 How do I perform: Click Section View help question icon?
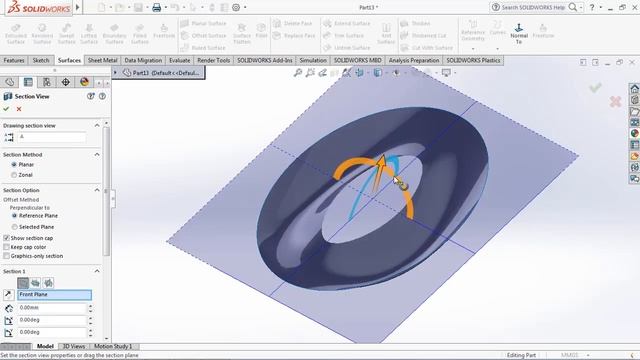coord(102,96)
